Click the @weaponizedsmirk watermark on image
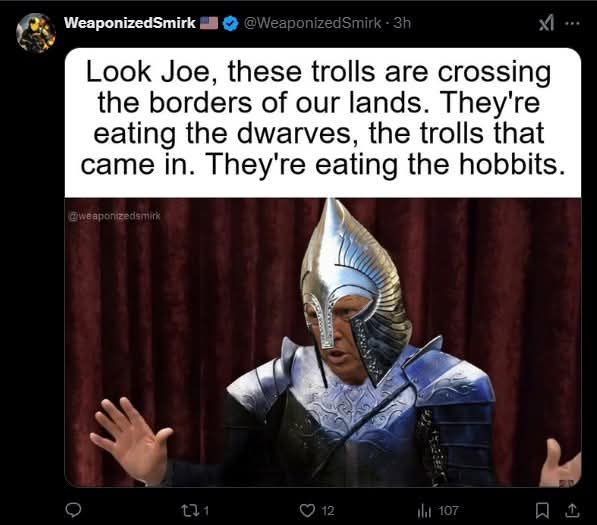The width and height of the screenshot is (597, 525). (x=114, y=216)
